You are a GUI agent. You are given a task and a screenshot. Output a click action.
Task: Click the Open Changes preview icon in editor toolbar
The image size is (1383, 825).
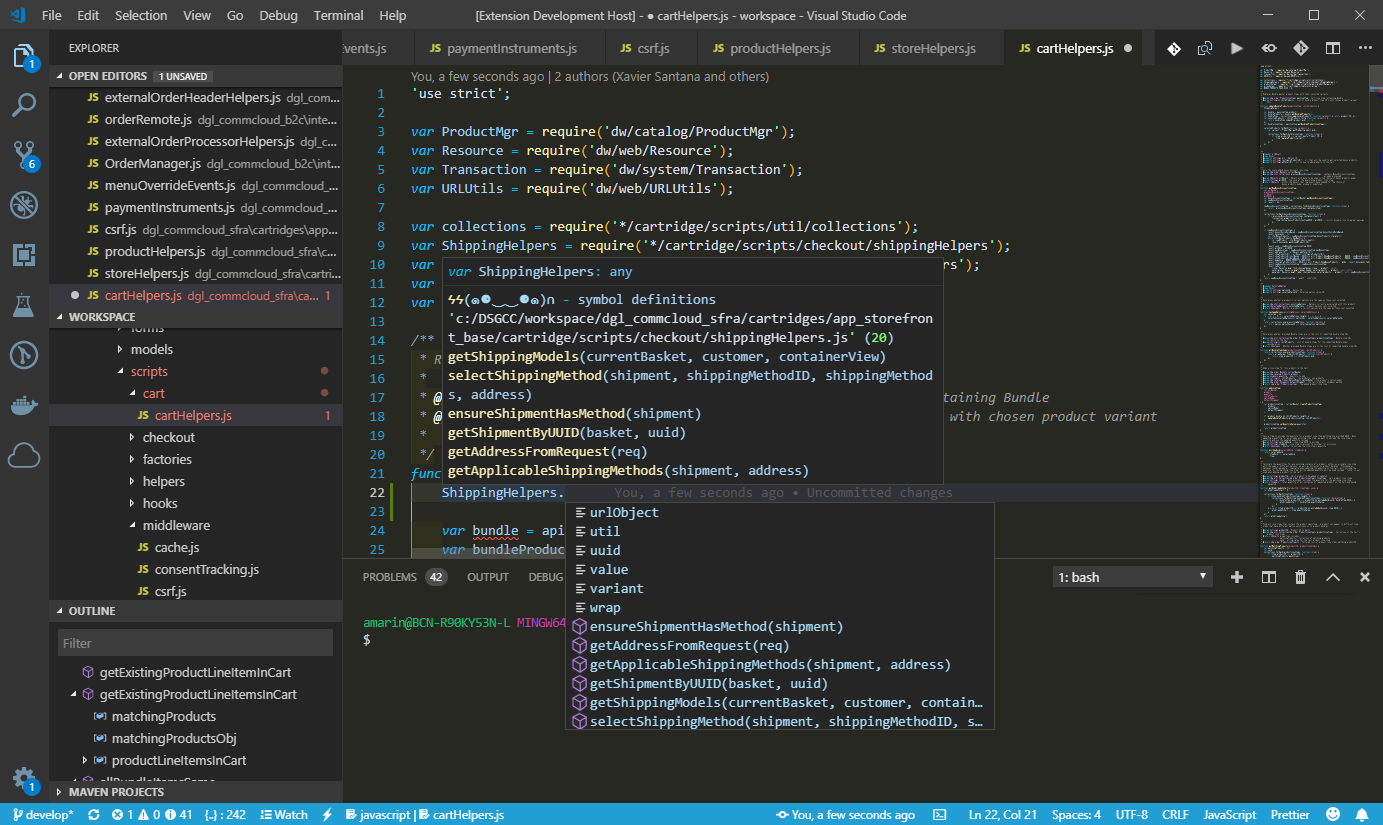point(1205,48)
